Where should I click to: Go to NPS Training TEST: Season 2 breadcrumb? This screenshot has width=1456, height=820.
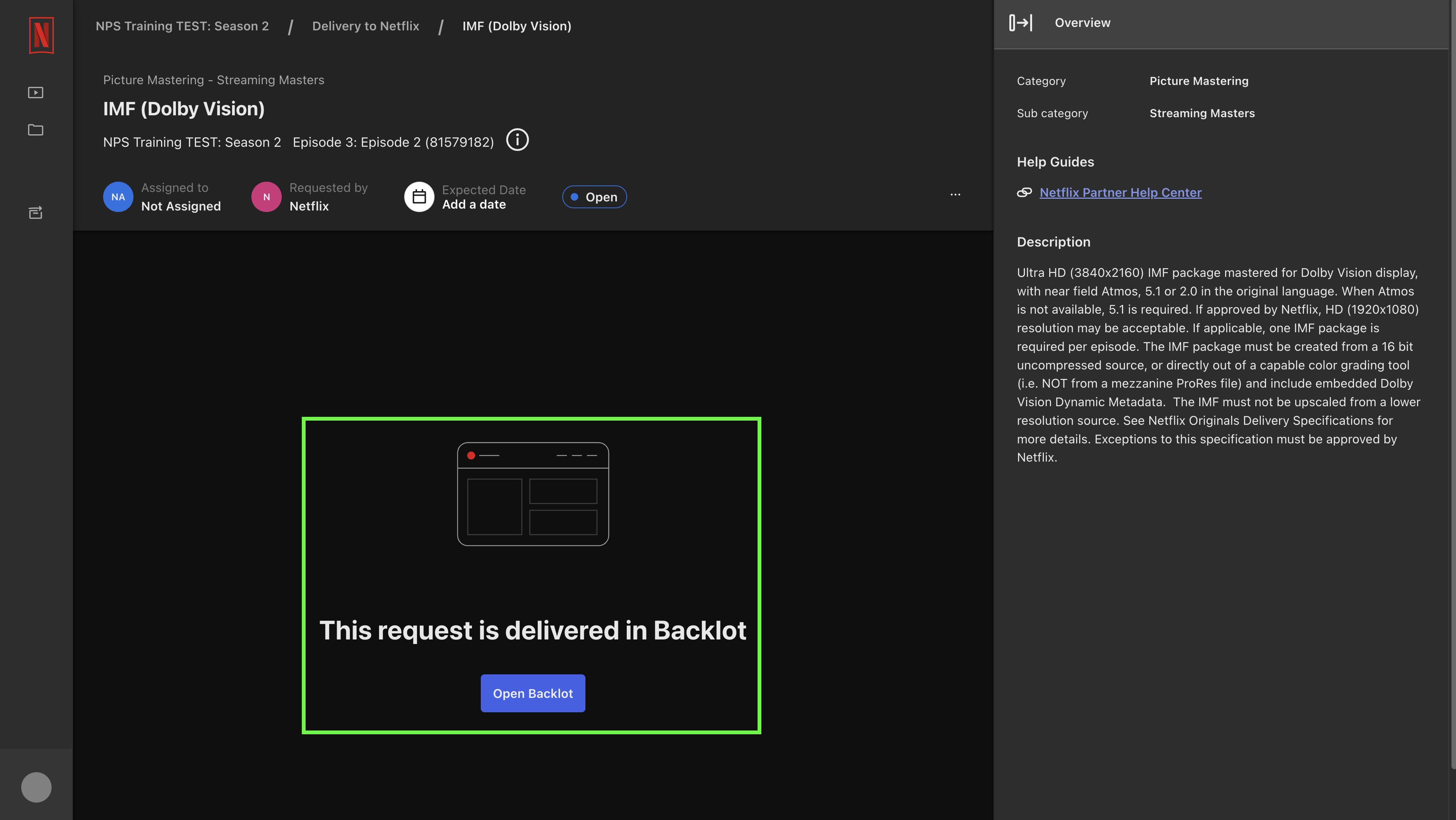pyautogui.click(x=182, y=26)
